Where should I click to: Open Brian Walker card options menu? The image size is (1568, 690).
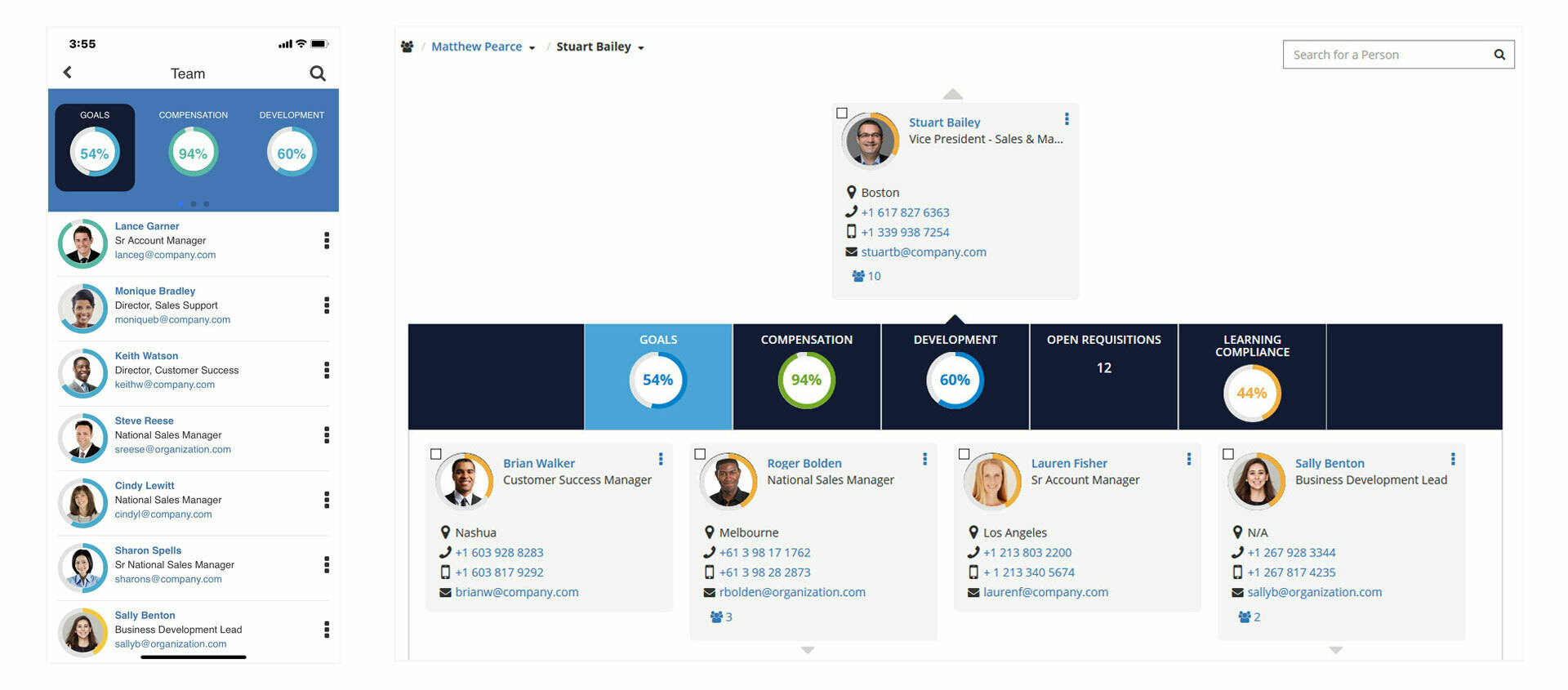click(x=661, y=460)
